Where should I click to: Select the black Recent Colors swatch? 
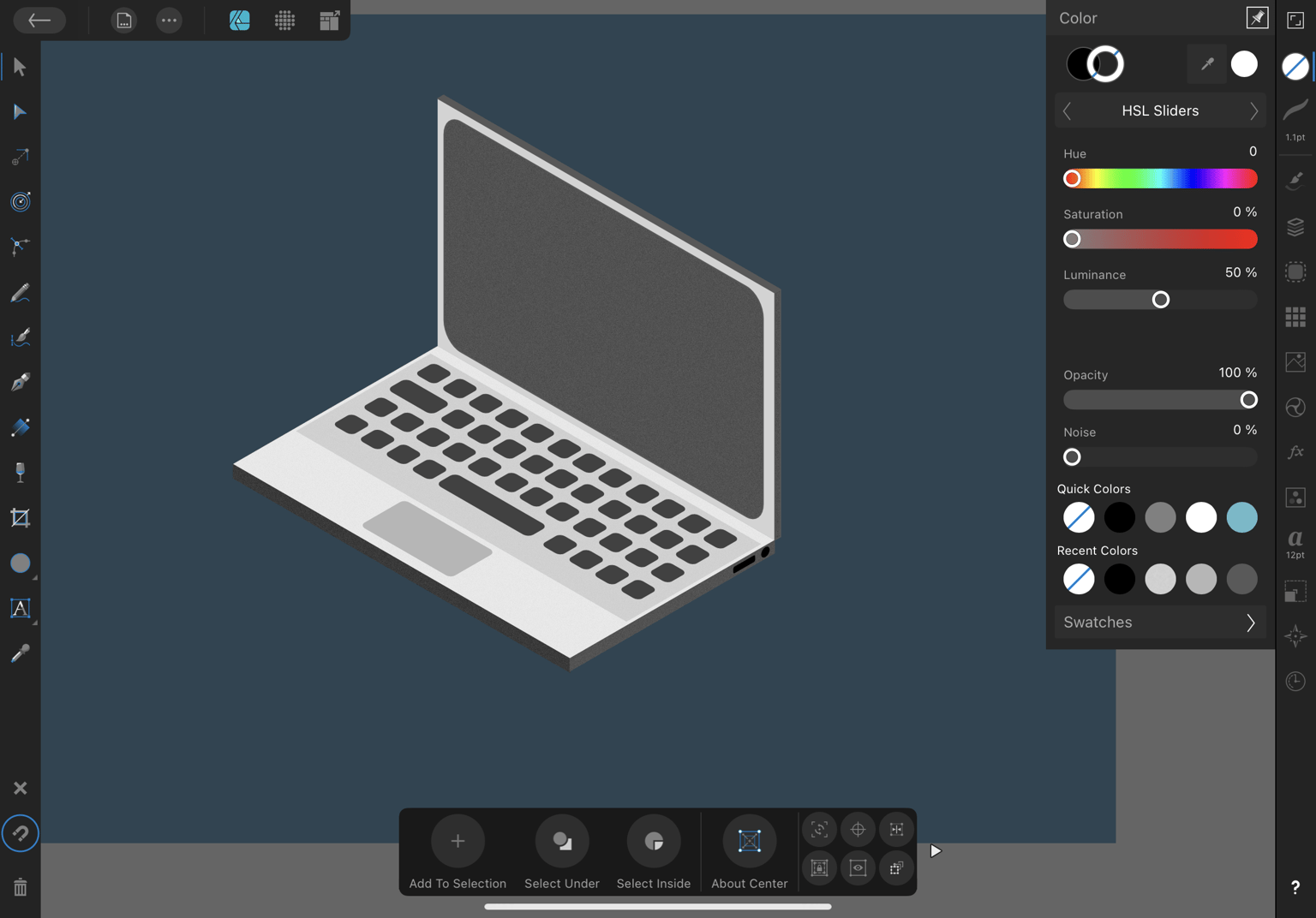[1120, 579]
